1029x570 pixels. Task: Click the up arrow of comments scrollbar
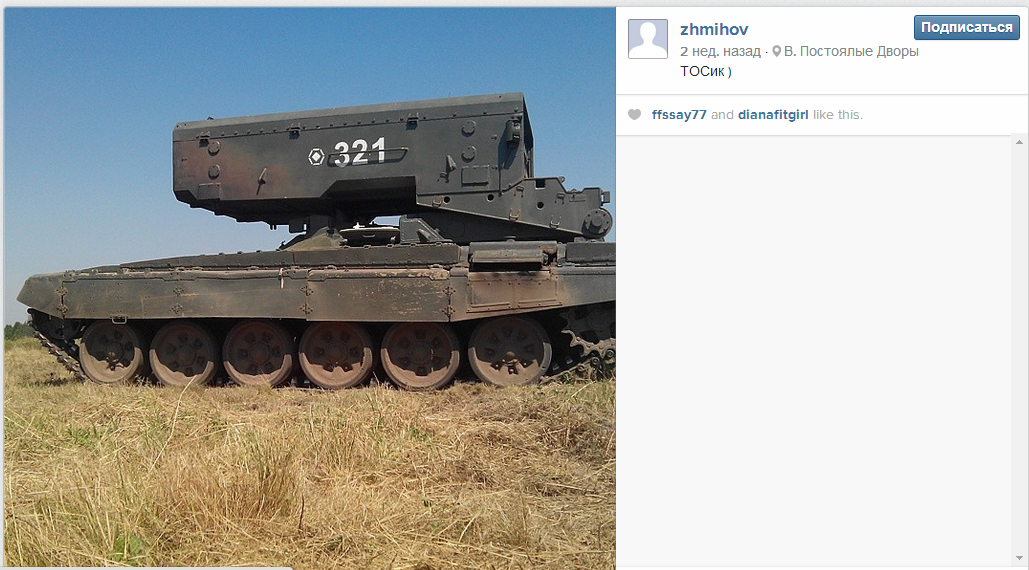[x=1019, y=142]
